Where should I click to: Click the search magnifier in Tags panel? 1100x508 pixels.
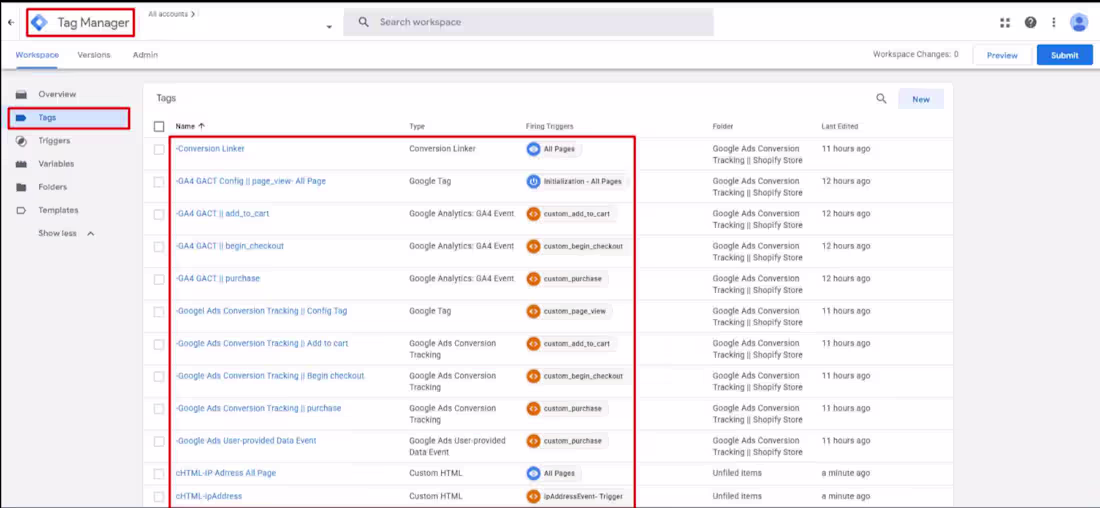click(x=881, y=99)
